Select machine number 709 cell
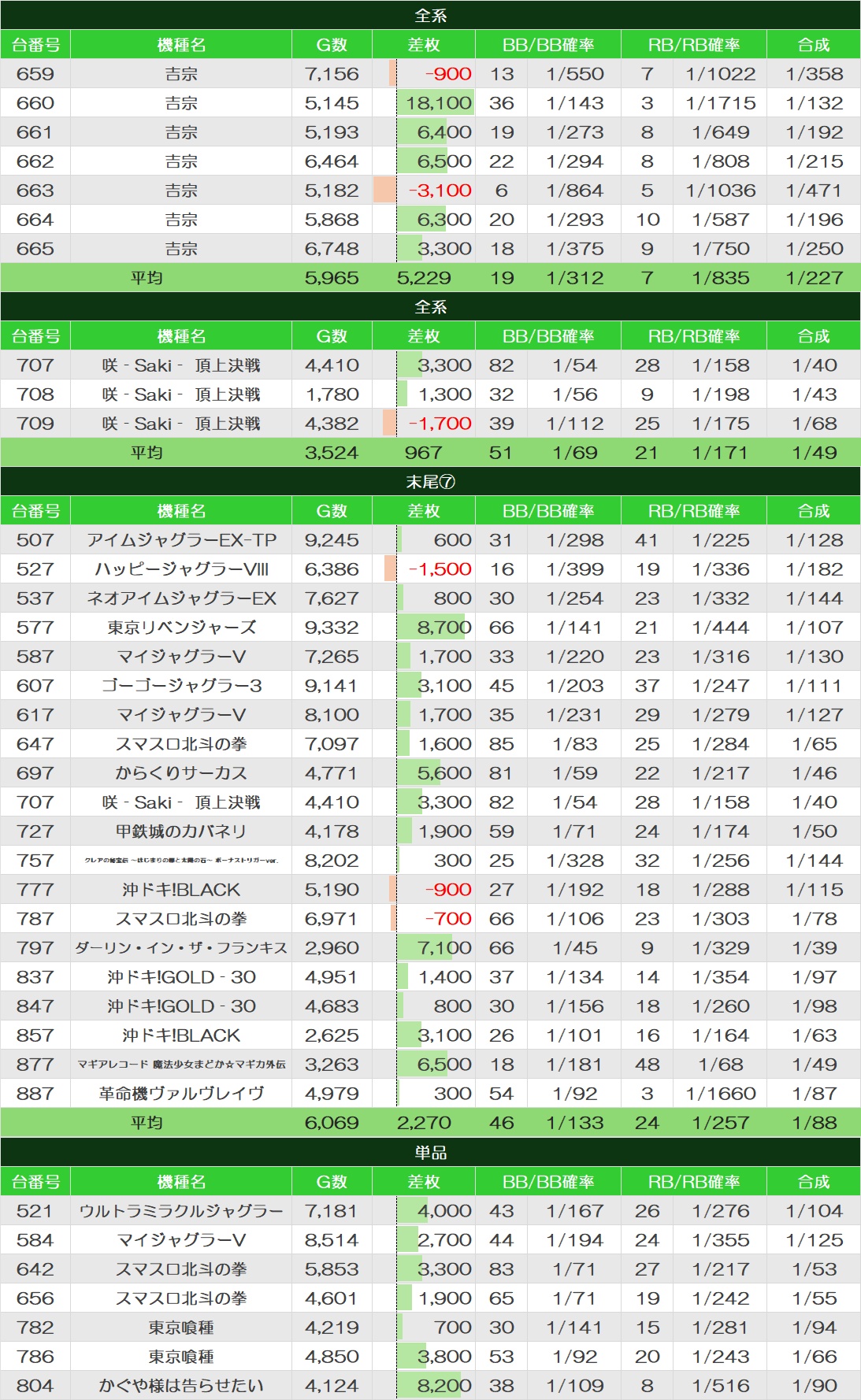This screenshot has height=1400, width=861. coord(35,424)
